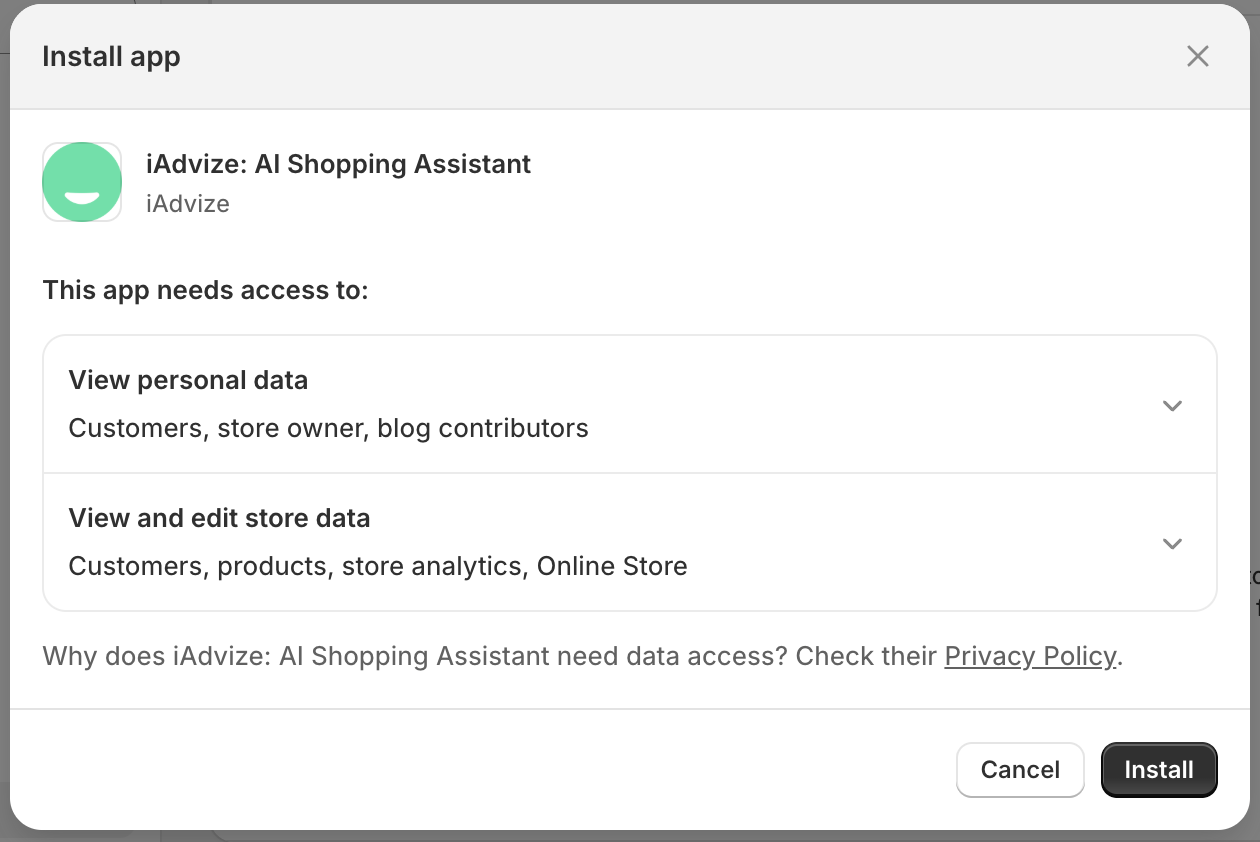Image resolution: width=1260 pixels, height=842 pixels.
Task: Click the iAdvize developer name under the title
Action: [188, 204]
